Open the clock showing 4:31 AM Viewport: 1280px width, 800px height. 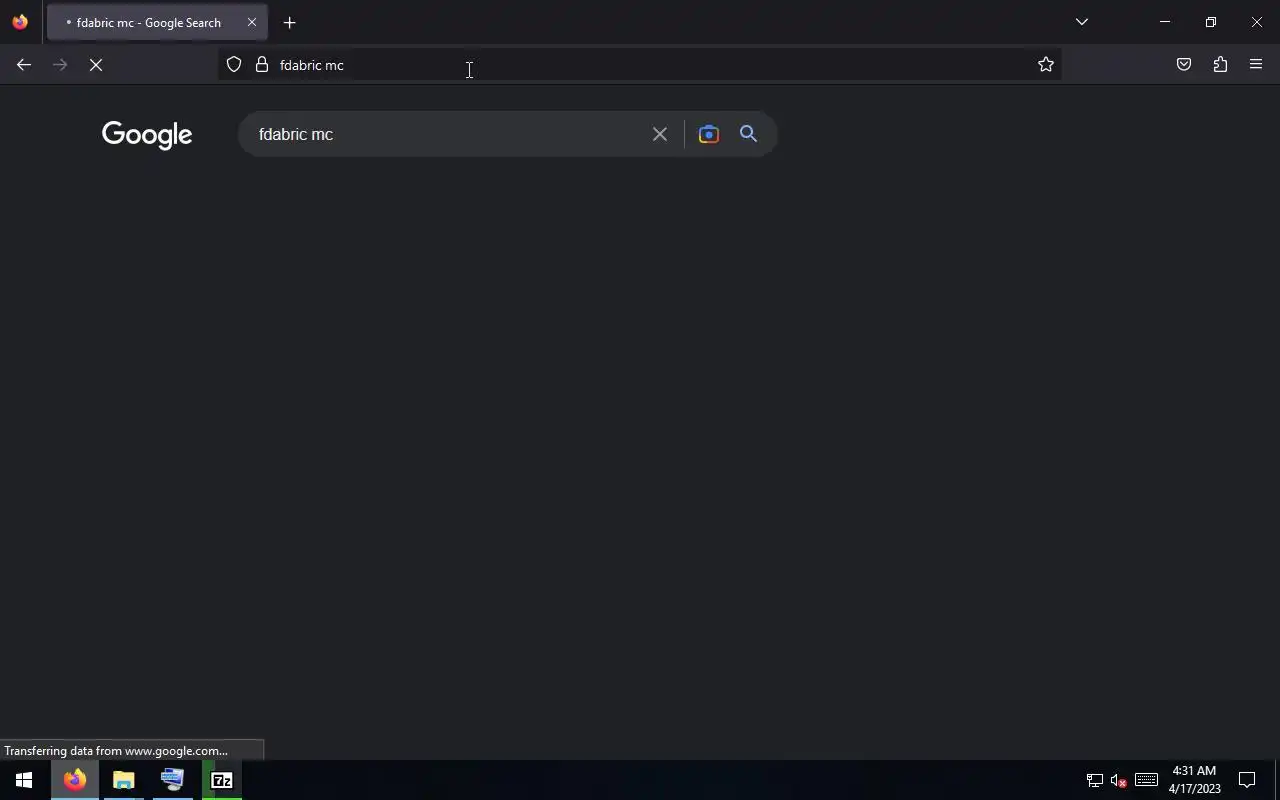pos(1194,780)
